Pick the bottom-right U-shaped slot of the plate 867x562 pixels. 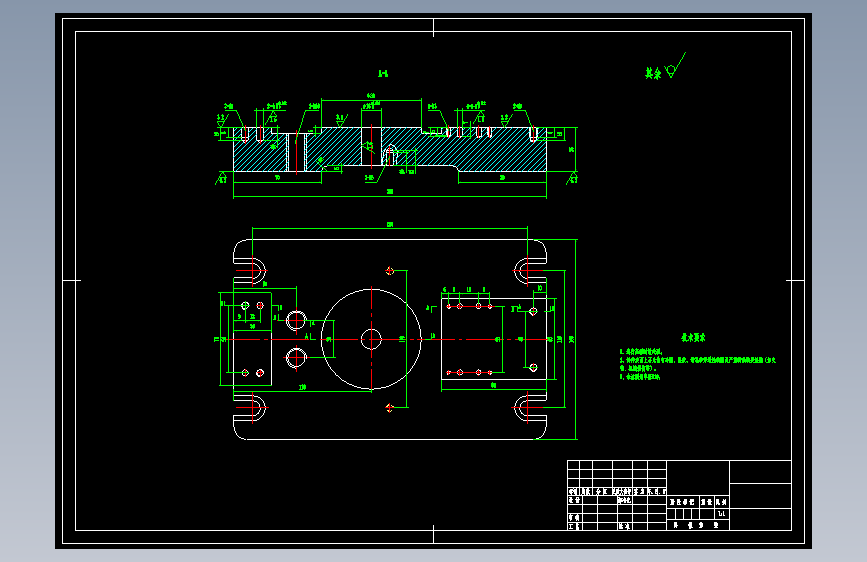pos(530,408)
